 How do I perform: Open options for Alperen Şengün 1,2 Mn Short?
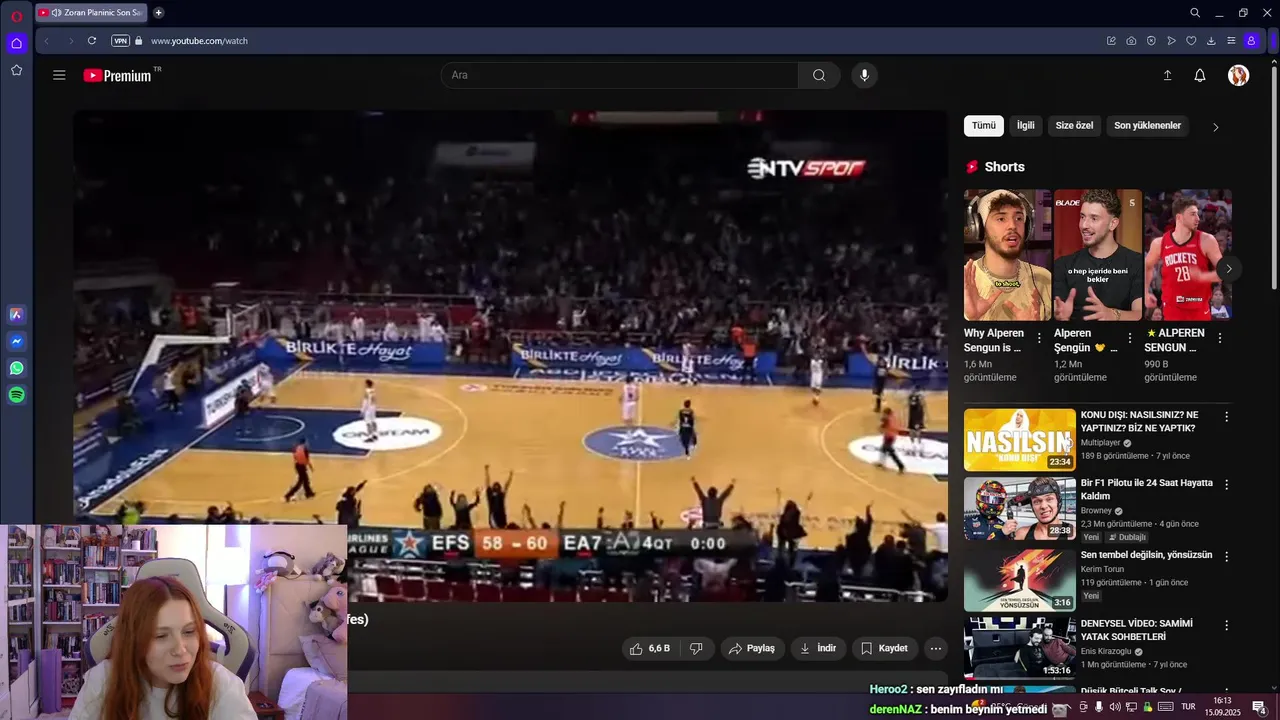tap(1130, 338)
